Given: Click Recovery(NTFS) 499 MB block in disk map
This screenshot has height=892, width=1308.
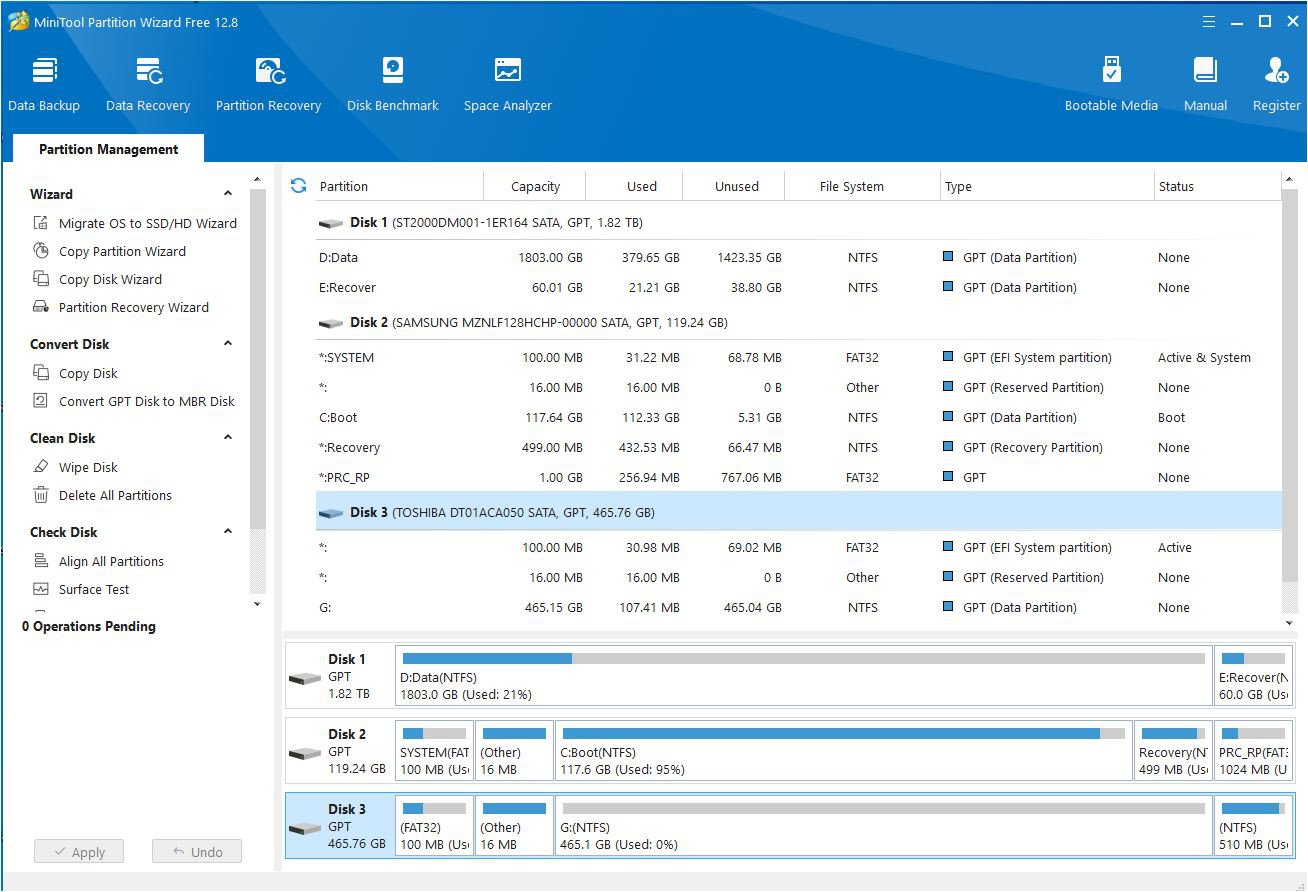Looking at the screenshot, I should [1173, 751].
